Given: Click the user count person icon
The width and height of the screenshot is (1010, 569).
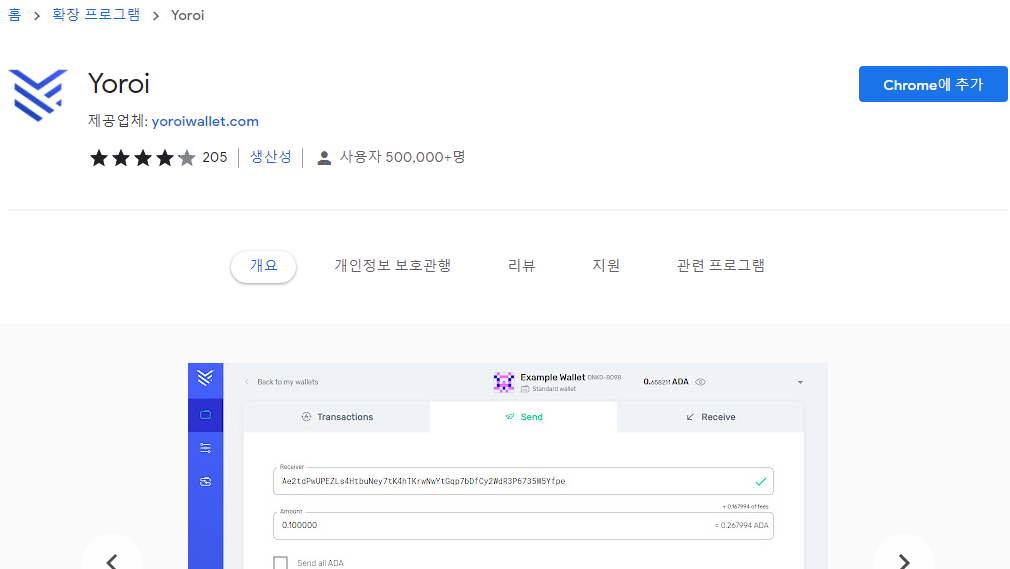Looking at the screenshot, I should [x=324, y=157].
